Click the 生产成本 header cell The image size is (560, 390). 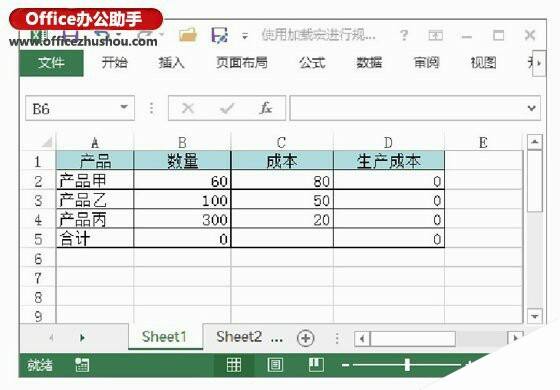[389, 161]
